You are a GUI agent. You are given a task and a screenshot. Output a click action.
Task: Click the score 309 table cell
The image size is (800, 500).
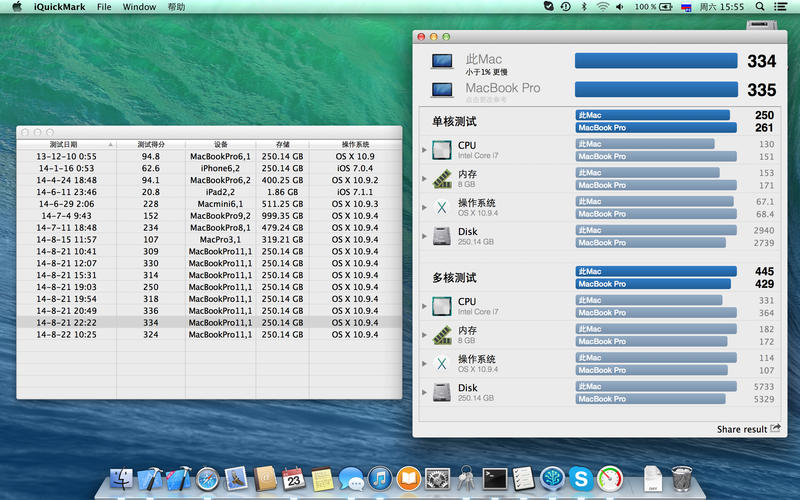(x=151, y=251)
